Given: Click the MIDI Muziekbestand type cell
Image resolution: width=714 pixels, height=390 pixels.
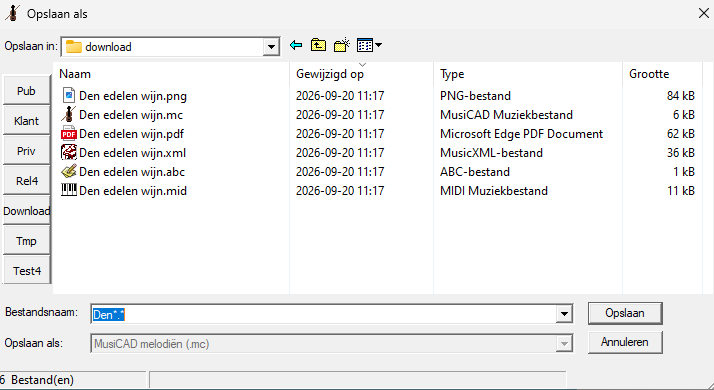Looking at the screenshot, I should pyautogui.click(x=494, y=191).
